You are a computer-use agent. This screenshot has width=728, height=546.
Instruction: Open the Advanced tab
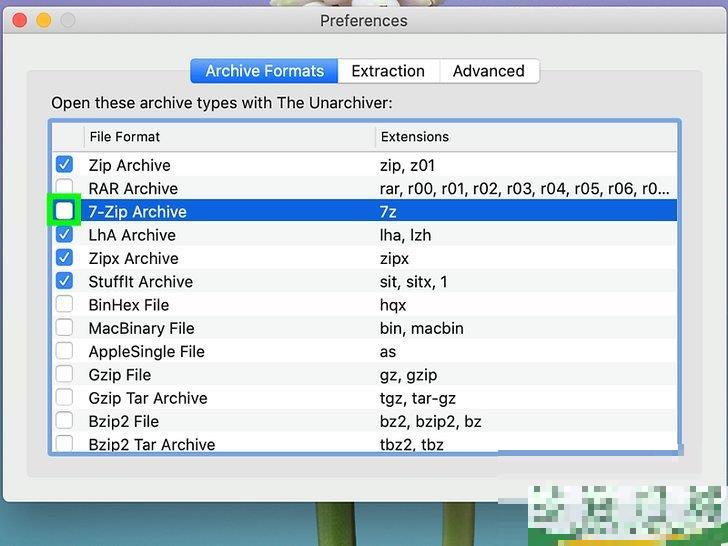point(488,71)
